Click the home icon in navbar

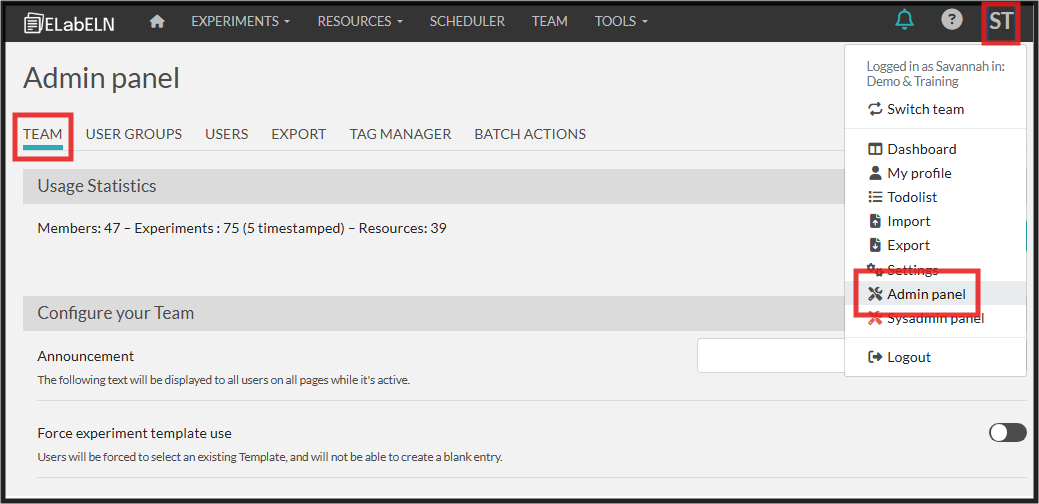coord(157,21)
